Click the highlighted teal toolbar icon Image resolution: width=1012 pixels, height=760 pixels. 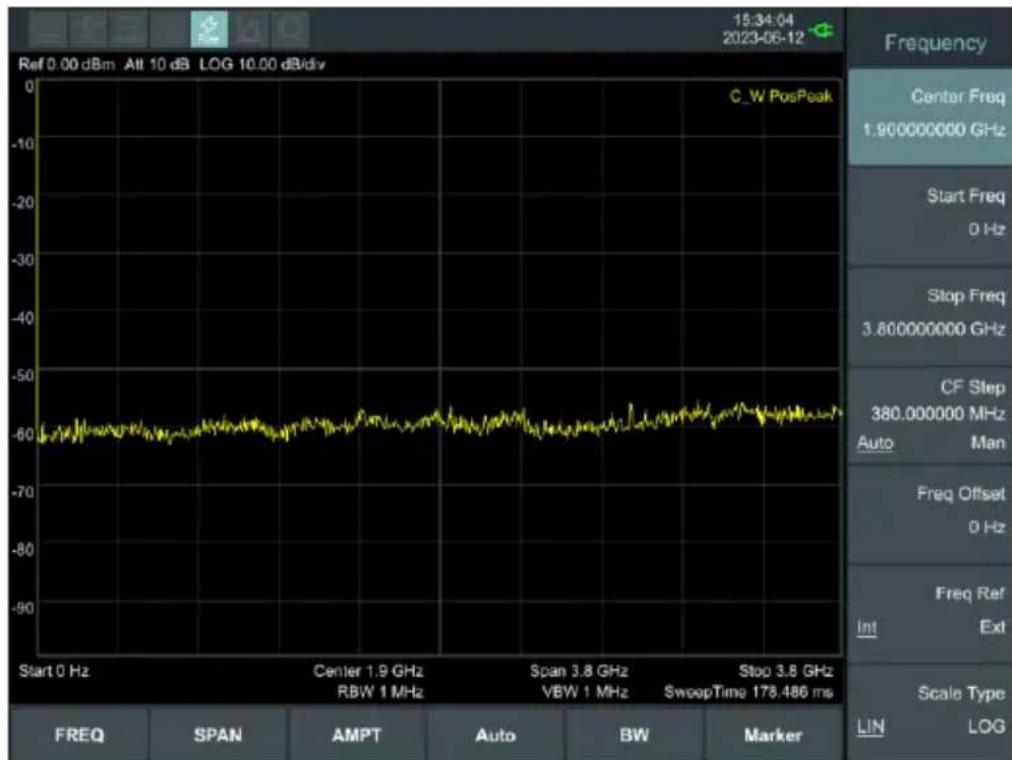(209, 30)
